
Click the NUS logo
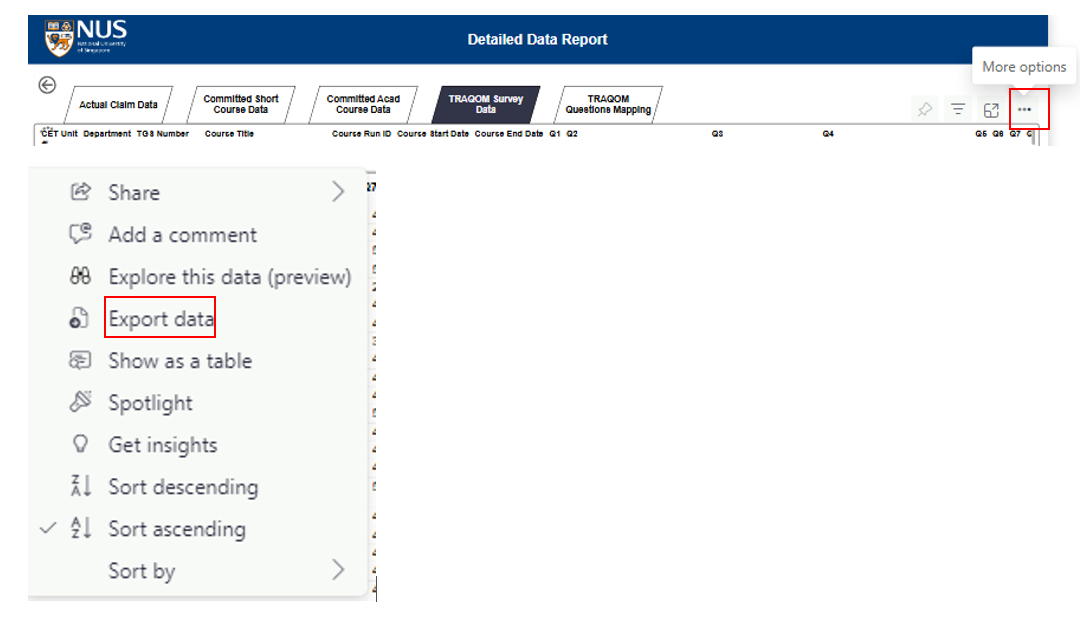86,39
